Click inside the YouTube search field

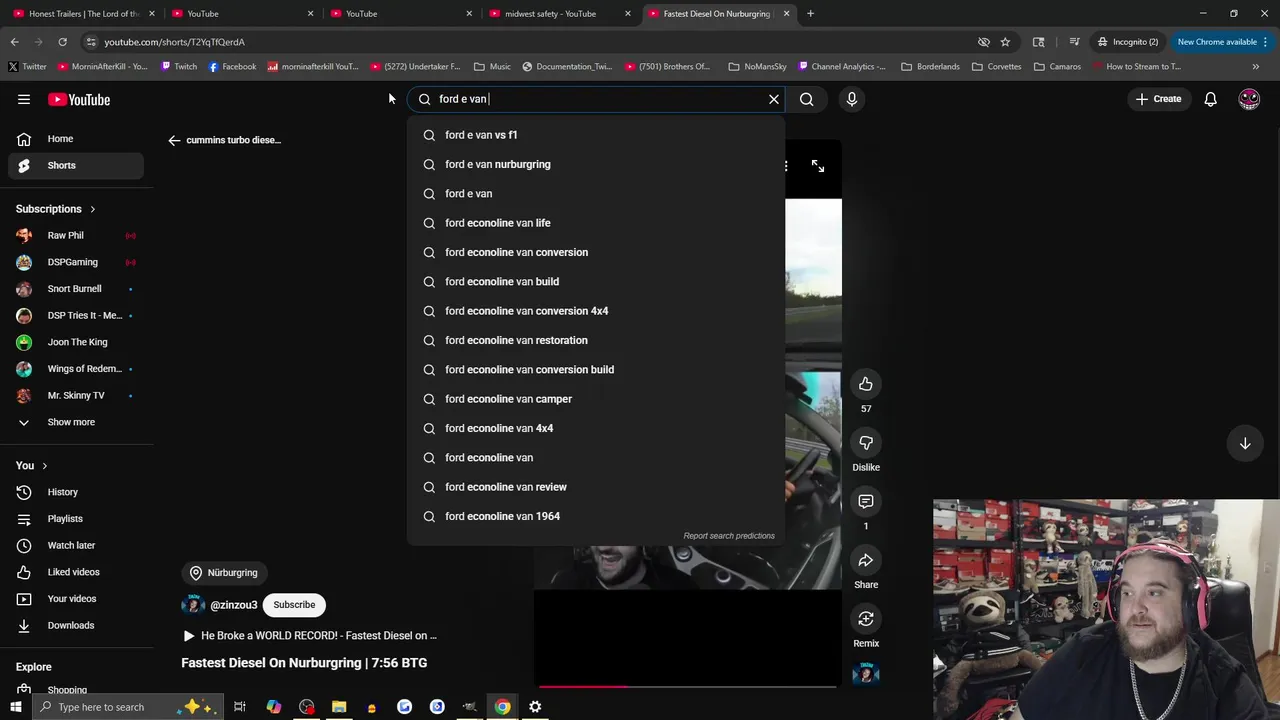tap(595, 99)
